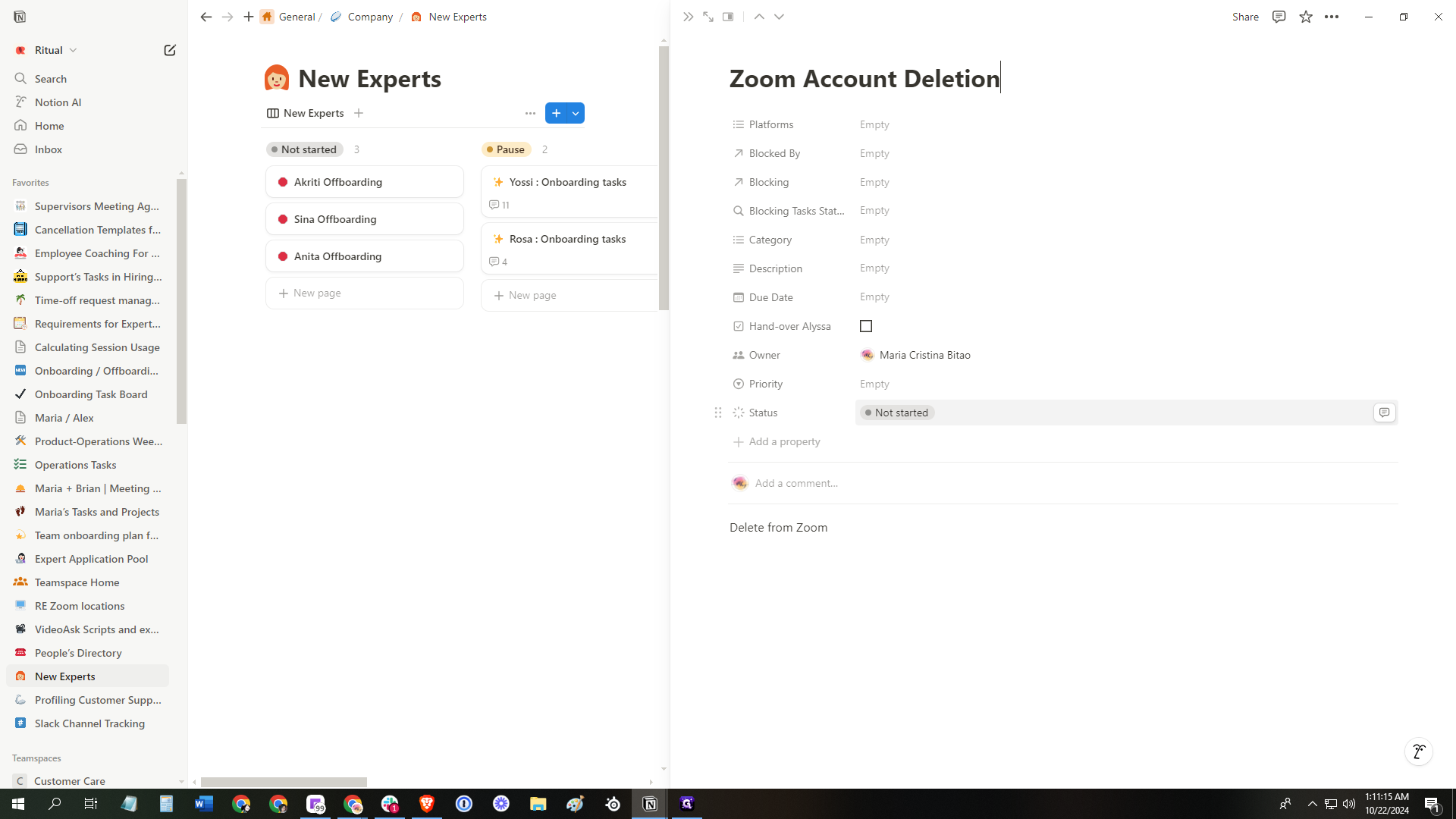
Task: Open Rosa : Onboarding tasks card
Action: (x=569, y=248)
